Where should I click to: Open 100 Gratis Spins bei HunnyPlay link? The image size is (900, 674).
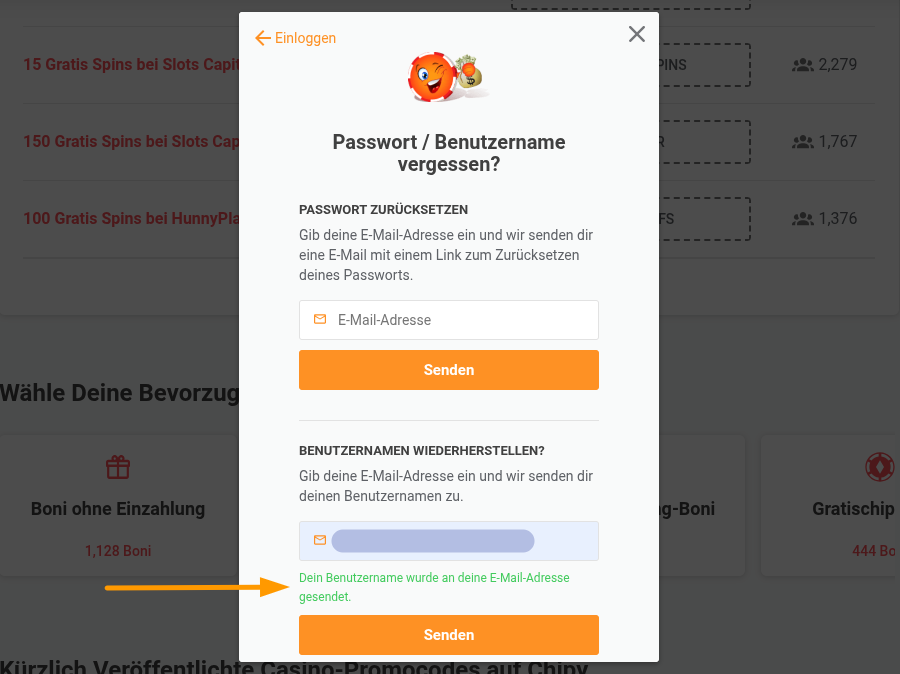click(x=131, y=218)
